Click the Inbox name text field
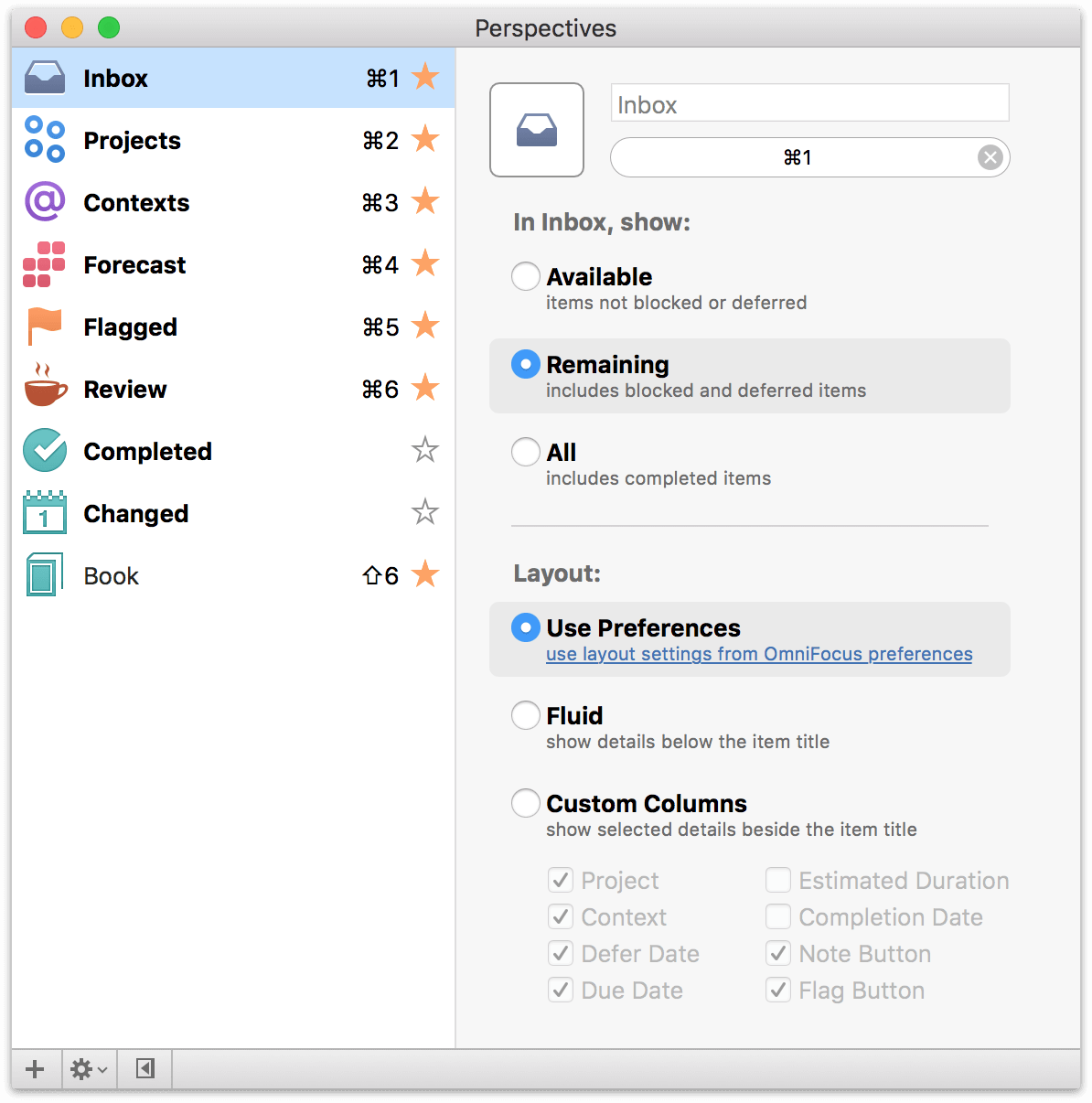 click(809, 103)
